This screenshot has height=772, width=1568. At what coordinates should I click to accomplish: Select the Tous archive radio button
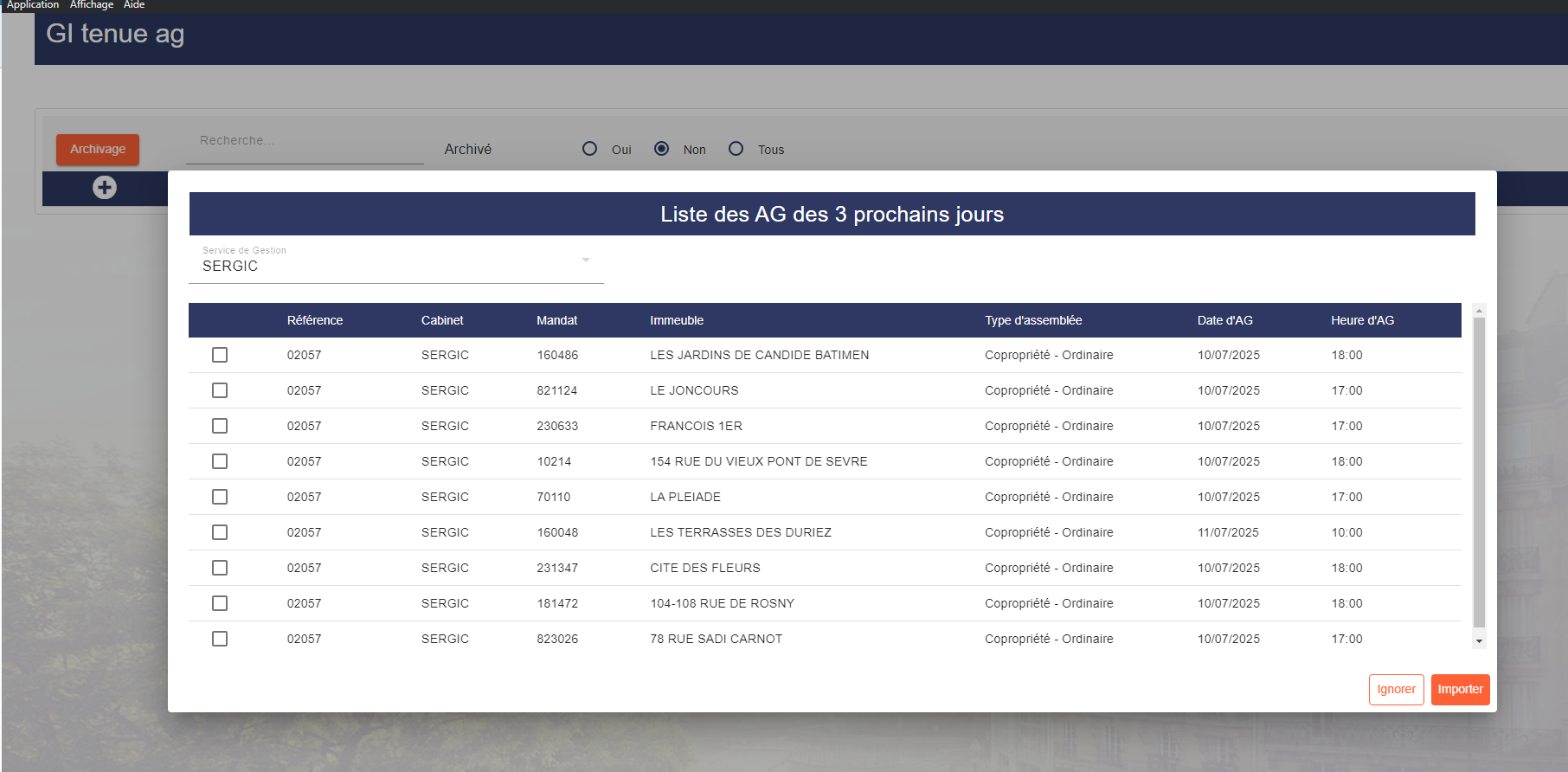pyautogui.click(x=736, y=149)
